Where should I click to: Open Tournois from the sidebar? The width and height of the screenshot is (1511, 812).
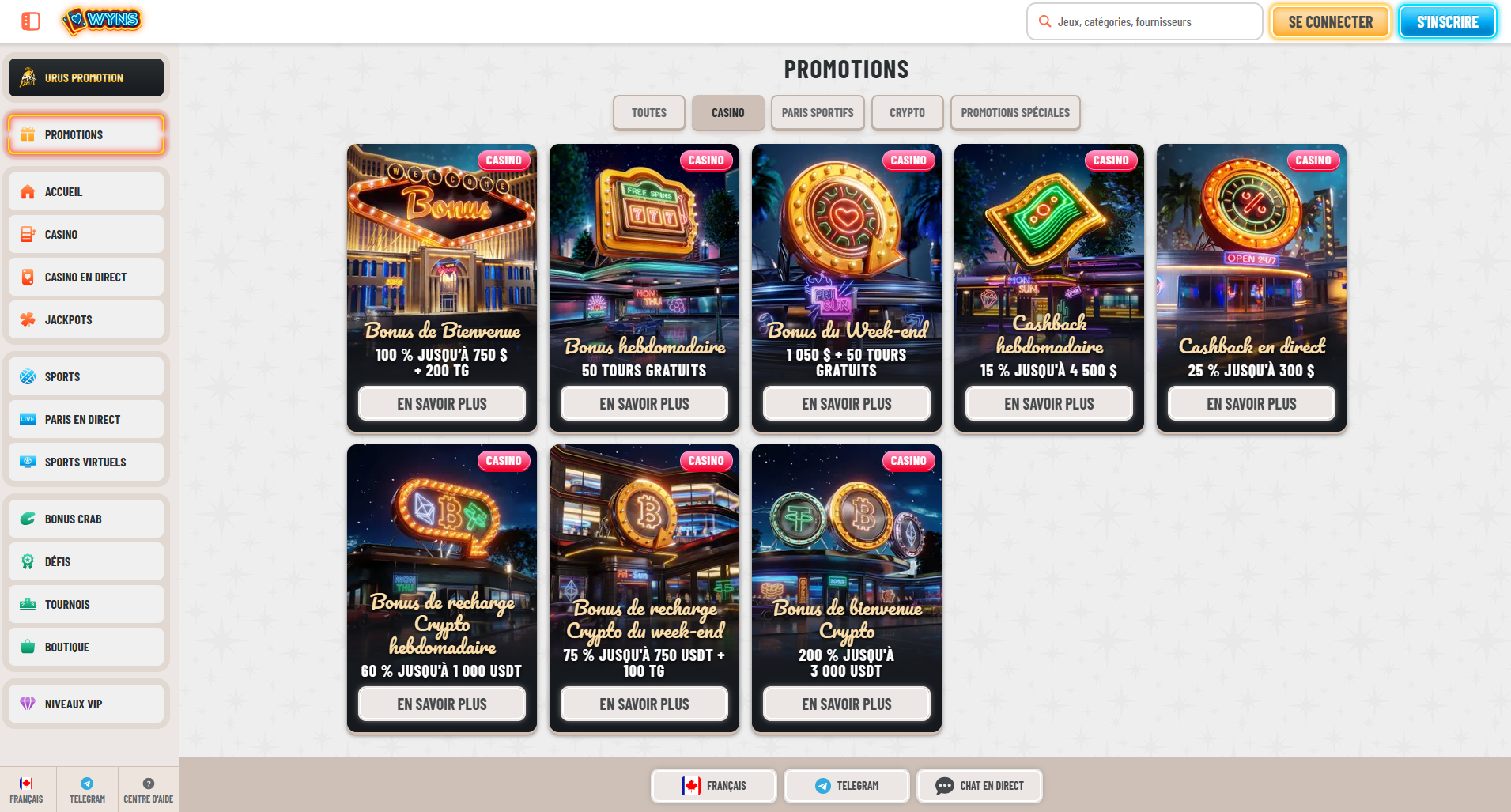[86, 604]
